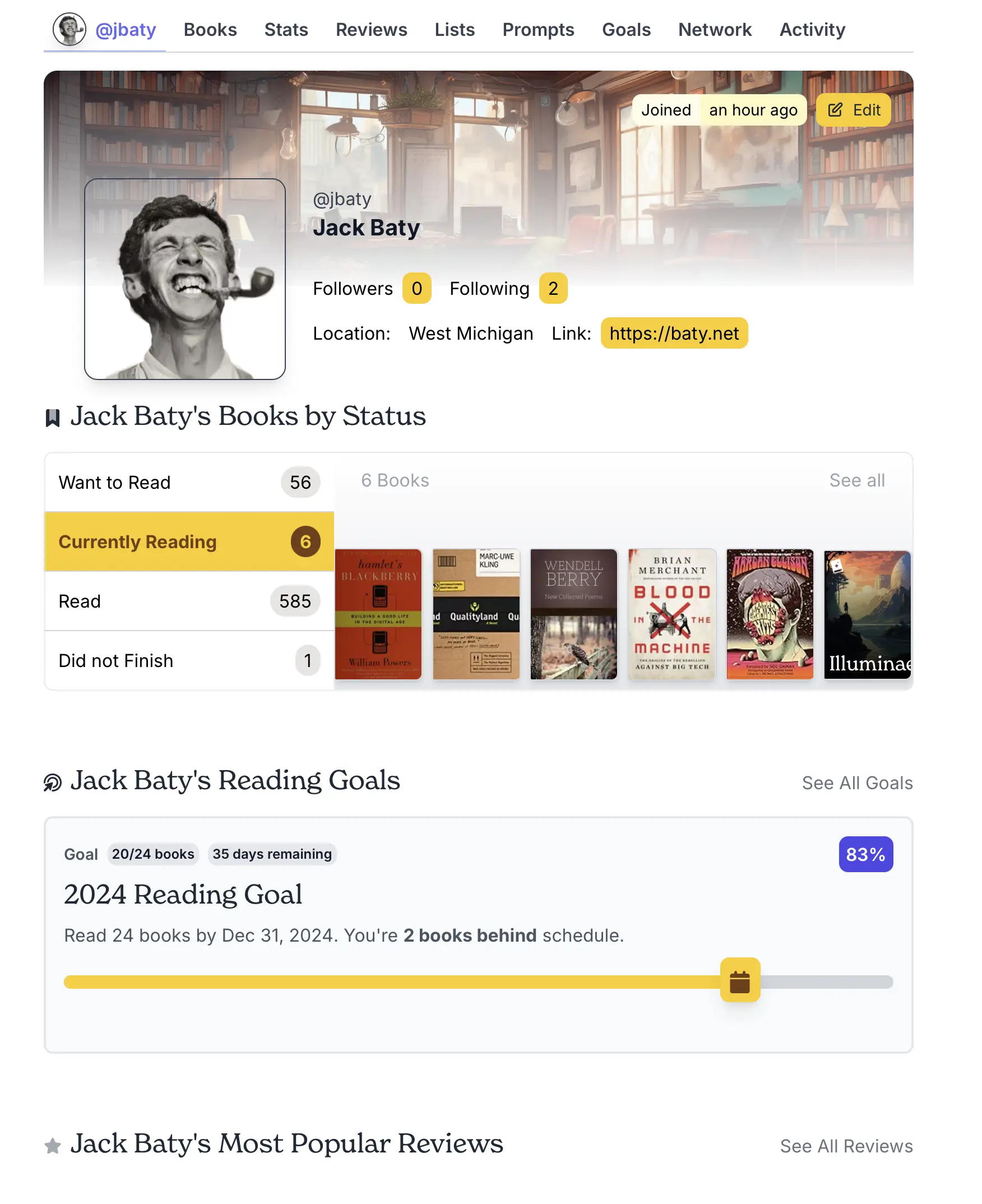Viewport: 982px width, 1204px height.
Task: Open the Hamlet's Blackberry book cover
Action: click(378, 614)
